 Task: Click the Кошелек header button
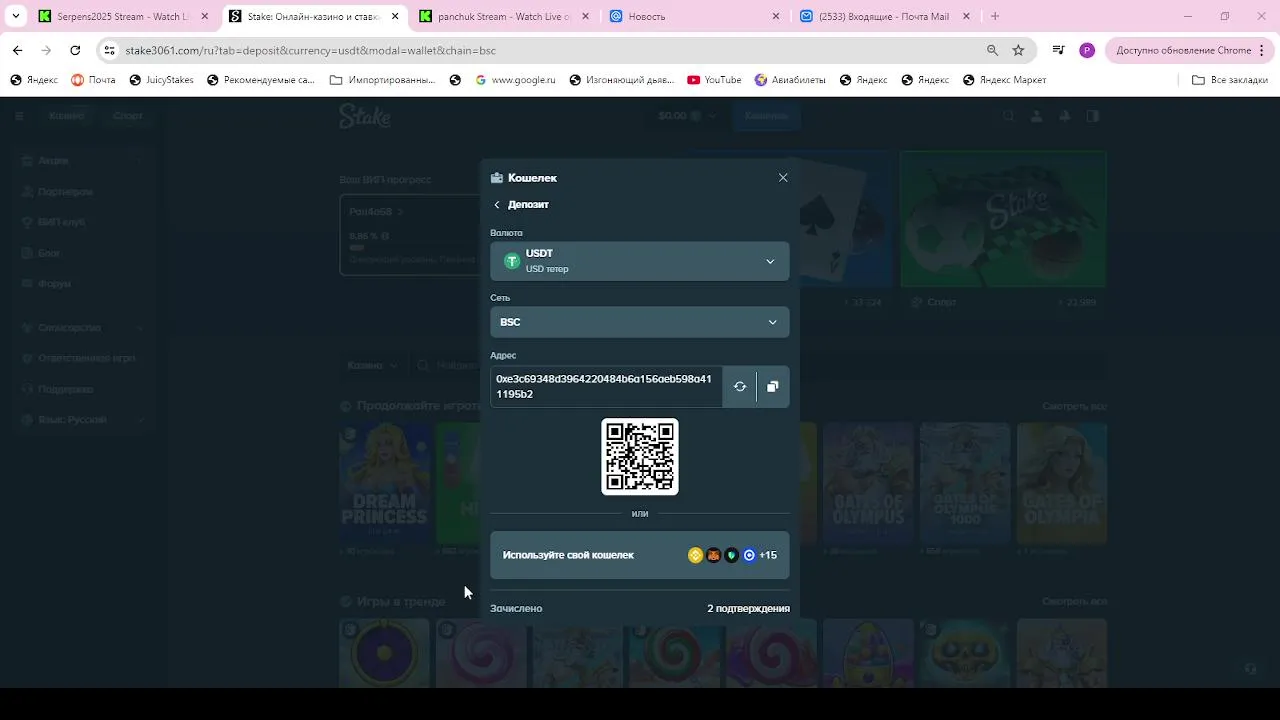click(766, 116)
